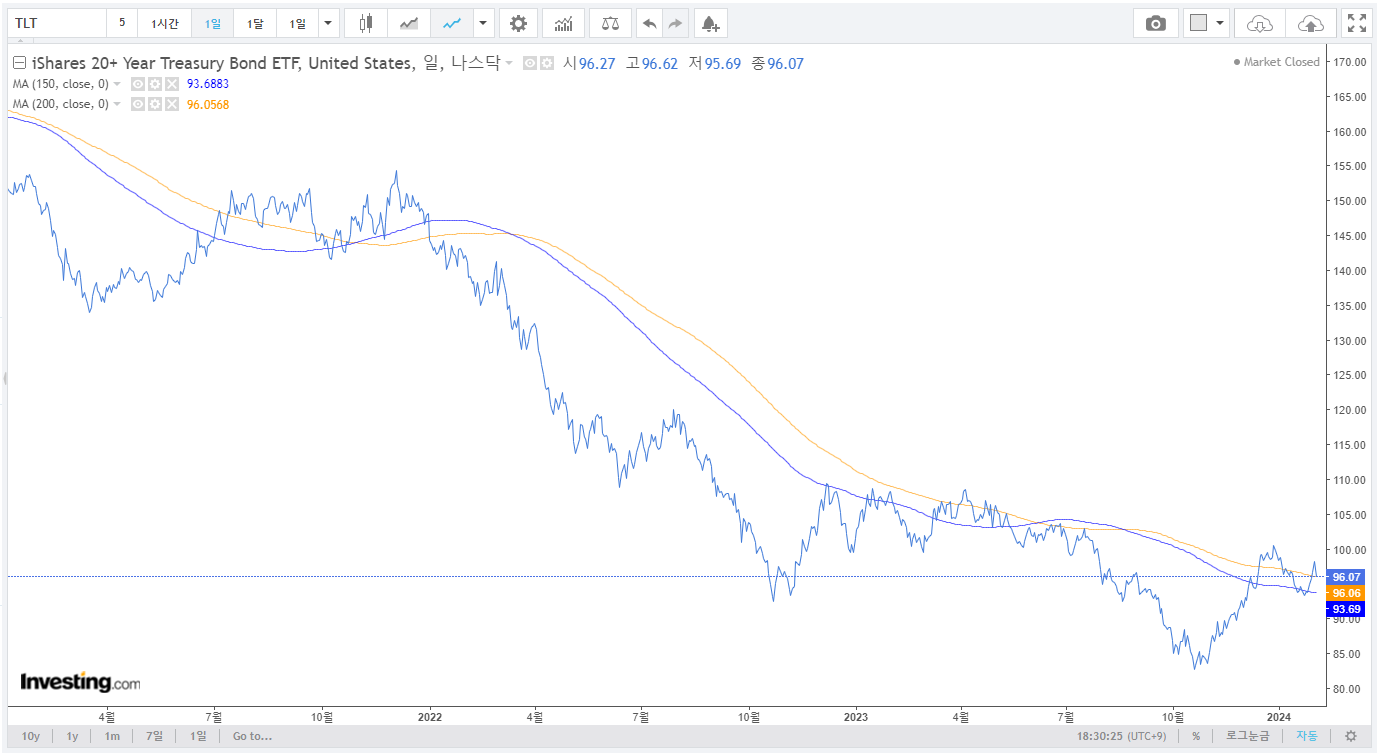Expand MA (150, close, 0) dropdown
This screenshot has height=753, width=1381.
pos(117,84)
